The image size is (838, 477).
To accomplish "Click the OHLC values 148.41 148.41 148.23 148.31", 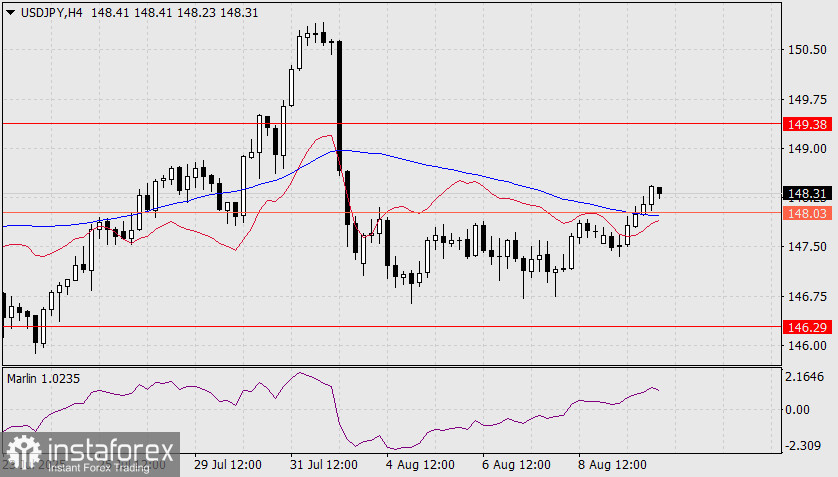I will click(x=175, y=12).
